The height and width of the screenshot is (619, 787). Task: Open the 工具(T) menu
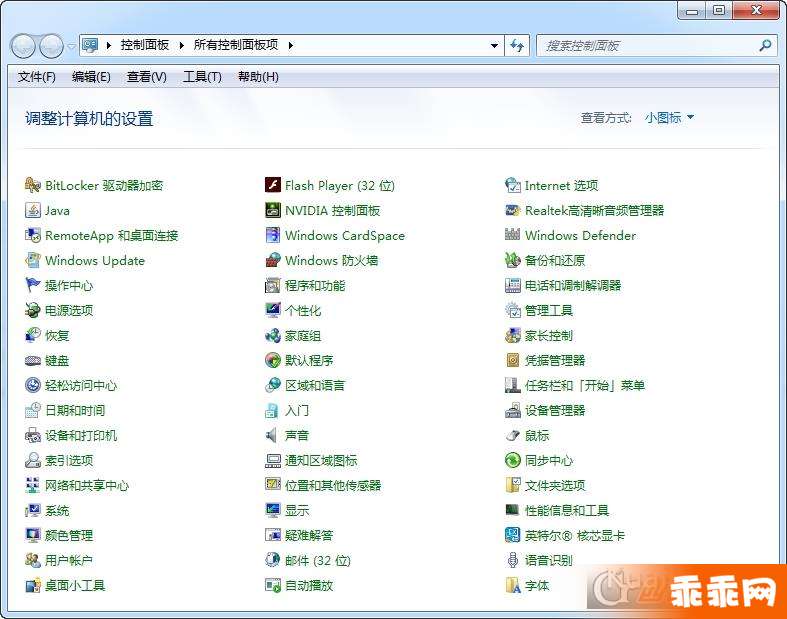tap(202, 77)
